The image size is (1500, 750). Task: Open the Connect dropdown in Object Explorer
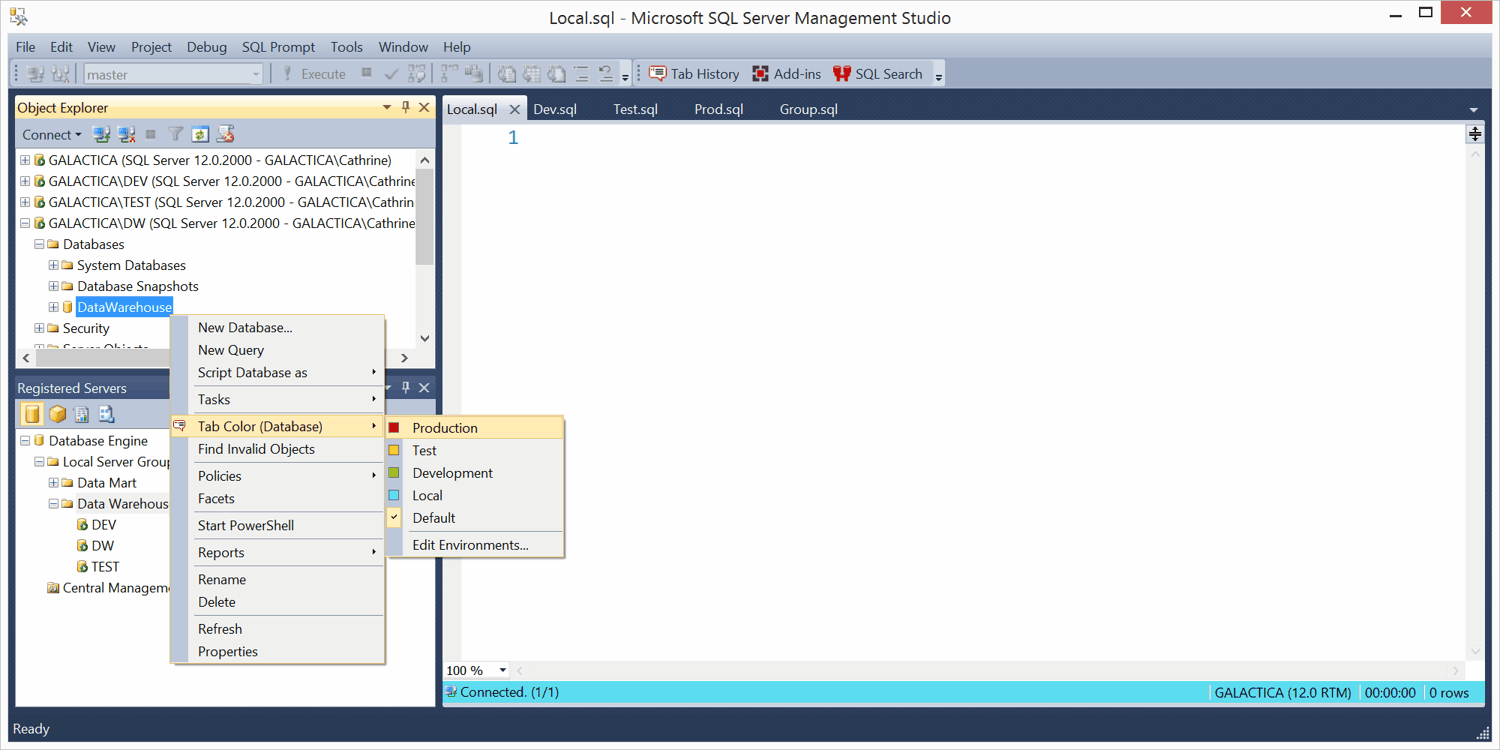point(52,134)
